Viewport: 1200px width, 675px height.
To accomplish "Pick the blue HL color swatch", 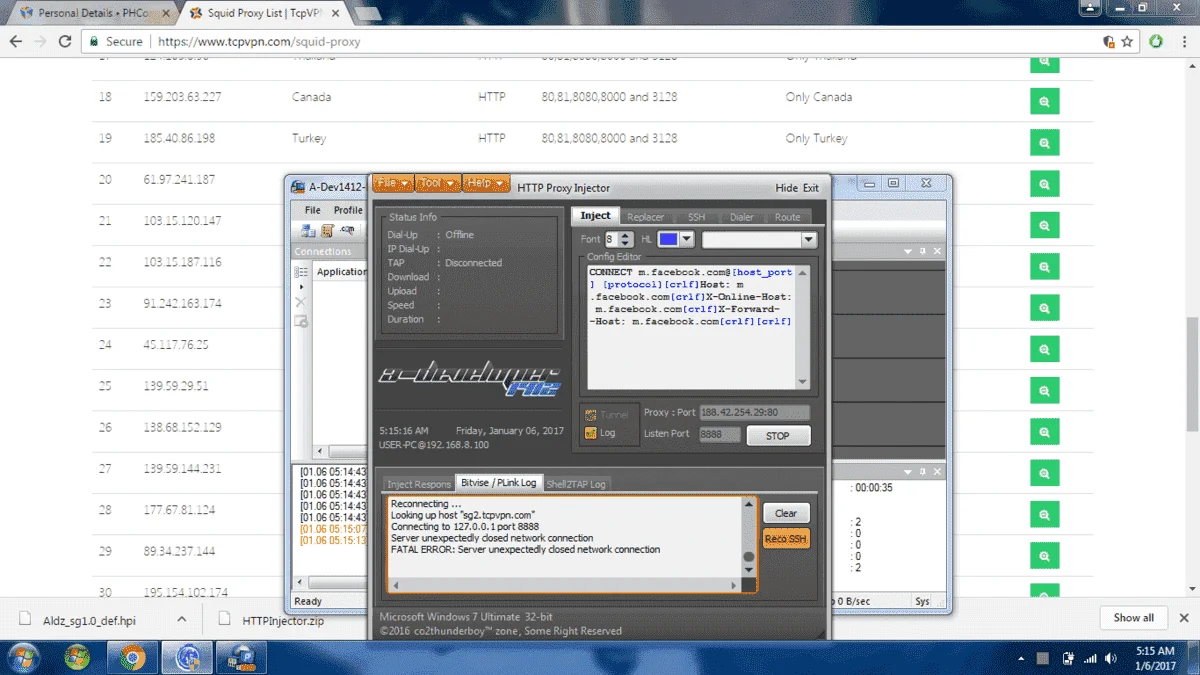I will click(668, 240).
